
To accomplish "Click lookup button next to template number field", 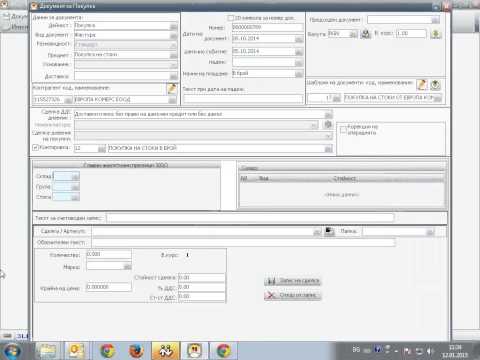I will pos(337,98).
